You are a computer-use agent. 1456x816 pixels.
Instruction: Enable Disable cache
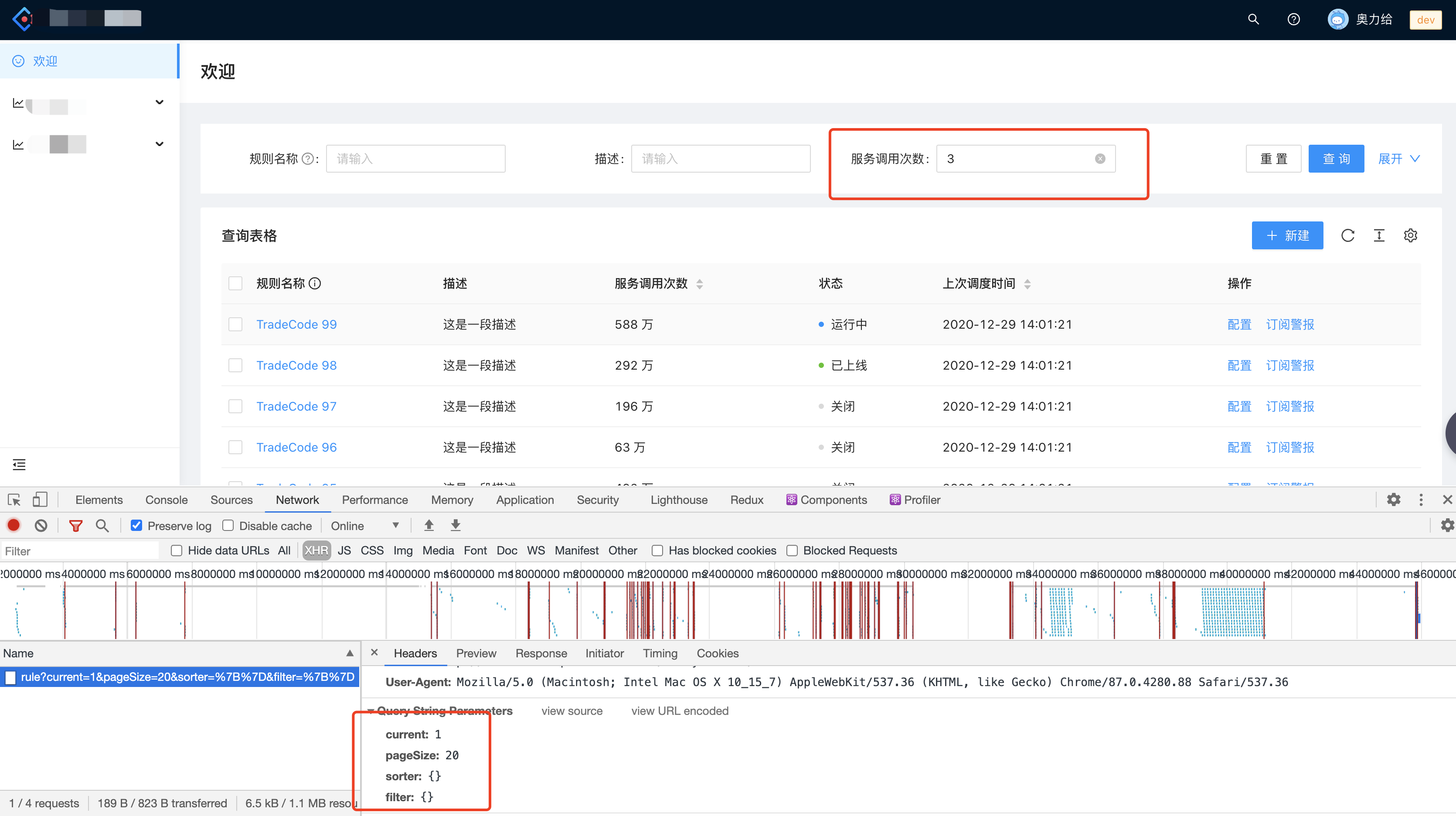[x=228, y=525]
